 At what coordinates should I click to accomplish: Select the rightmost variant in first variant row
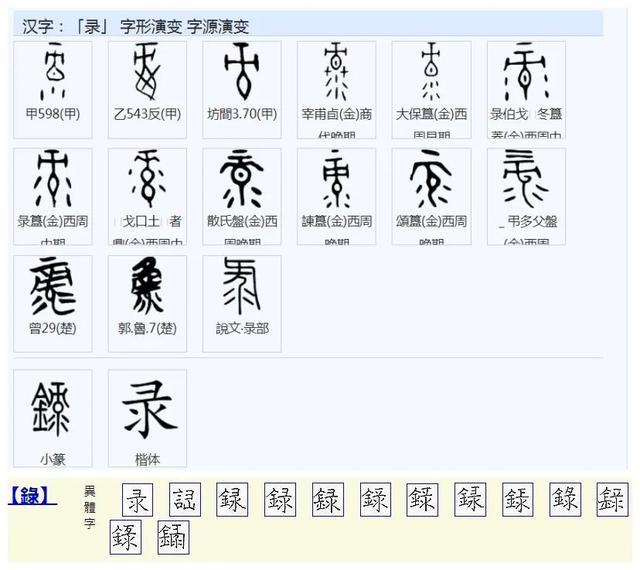611,499
